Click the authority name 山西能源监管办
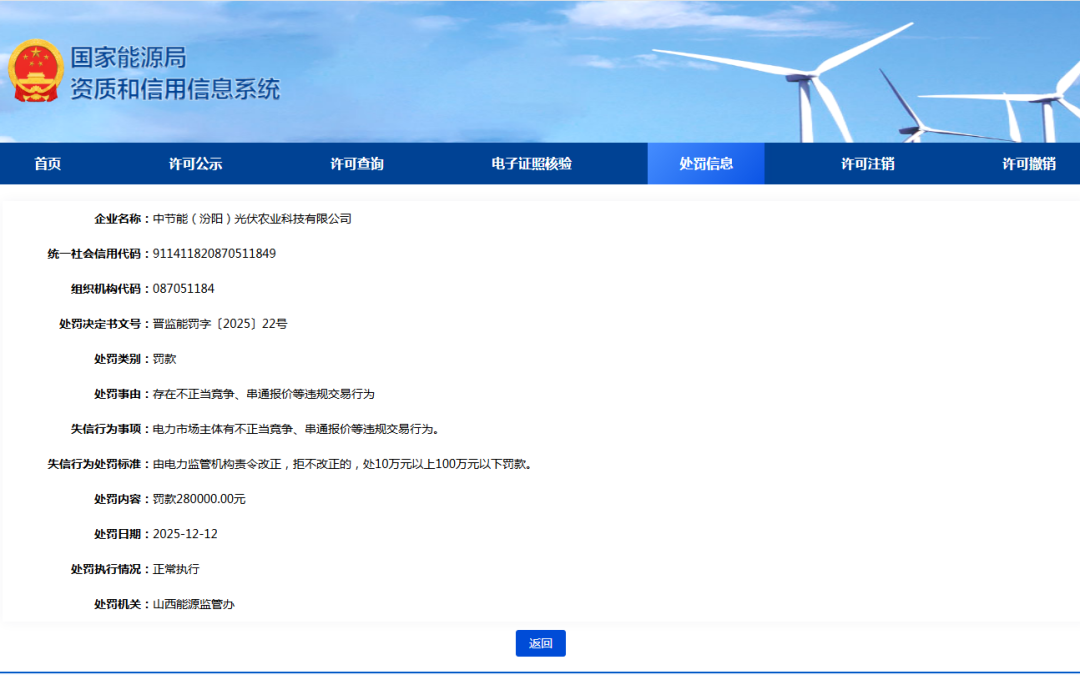Screen dimensions: 1080x675 coord(194,604)
